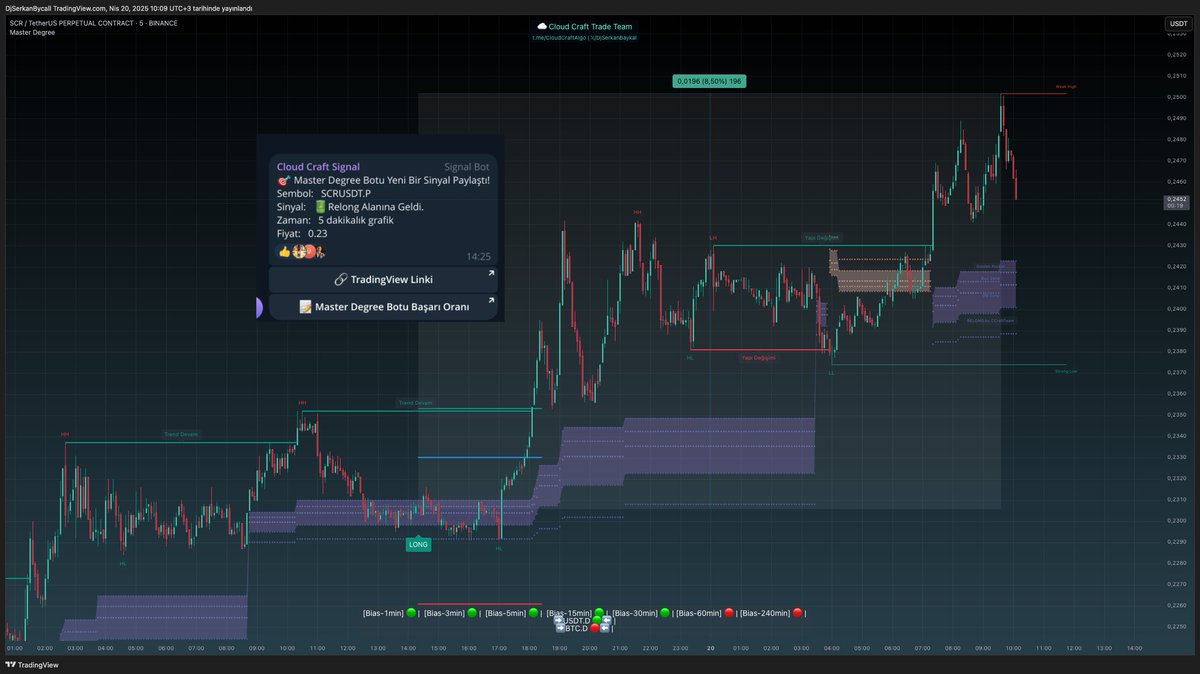Click the green Bias-5min status dot
Image resolution: width=1200 pixels, height=674 pixels.
533,612
